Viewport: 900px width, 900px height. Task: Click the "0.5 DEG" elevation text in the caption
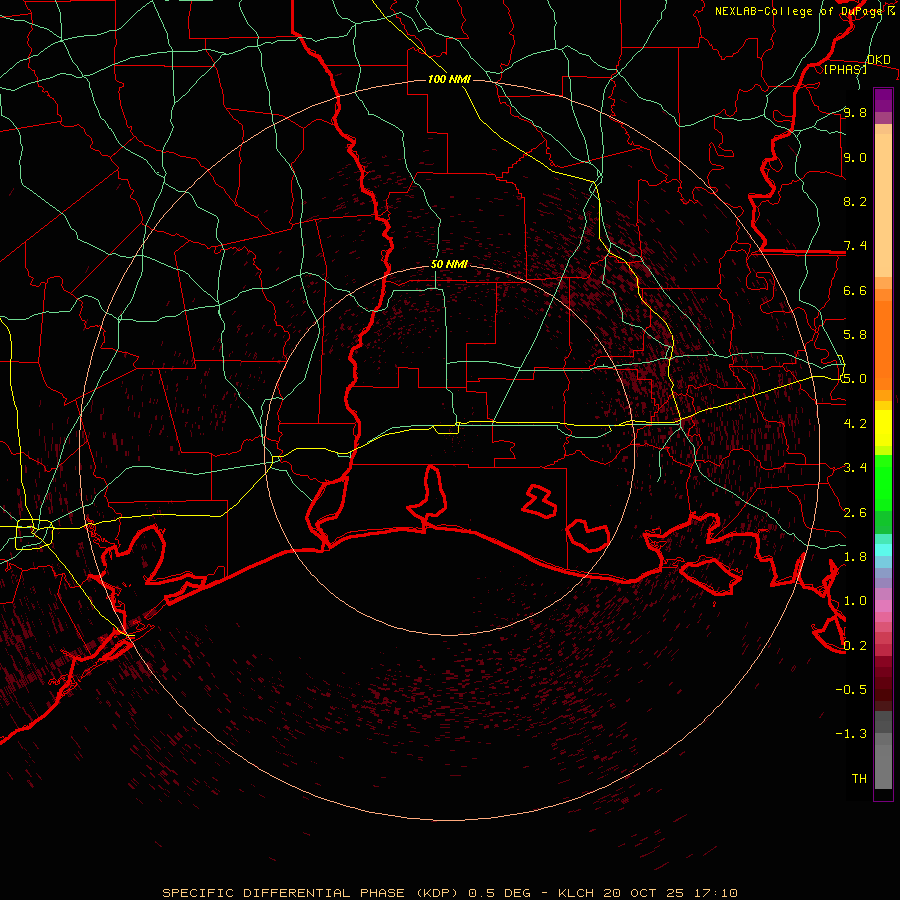tap(497, 893)
